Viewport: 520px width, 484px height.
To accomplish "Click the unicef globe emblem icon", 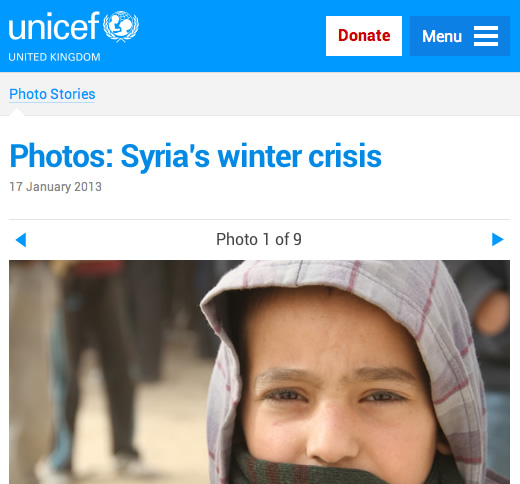I will pos(121,27).
